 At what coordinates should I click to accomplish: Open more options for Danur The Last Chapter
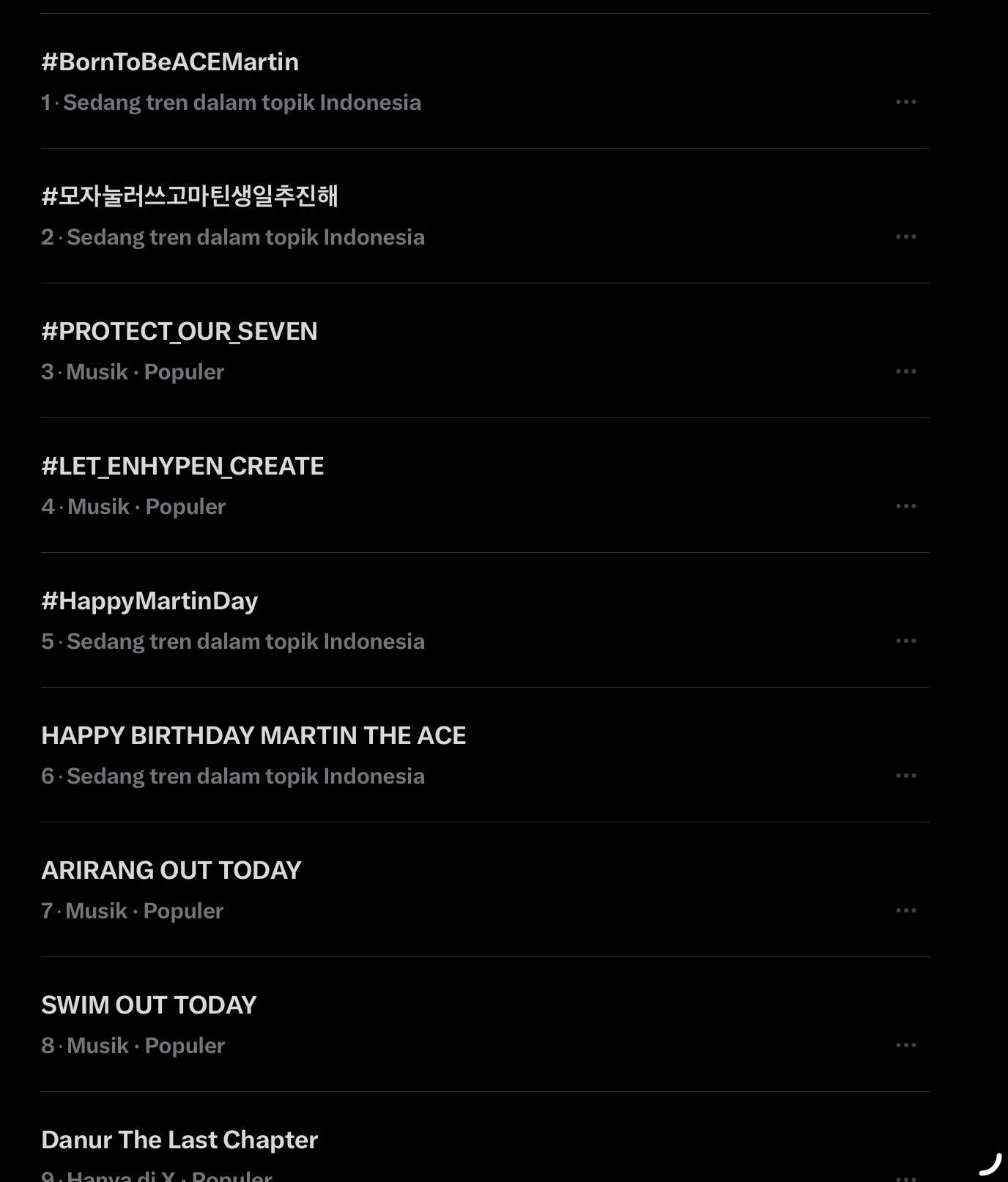click(905, 1178)
